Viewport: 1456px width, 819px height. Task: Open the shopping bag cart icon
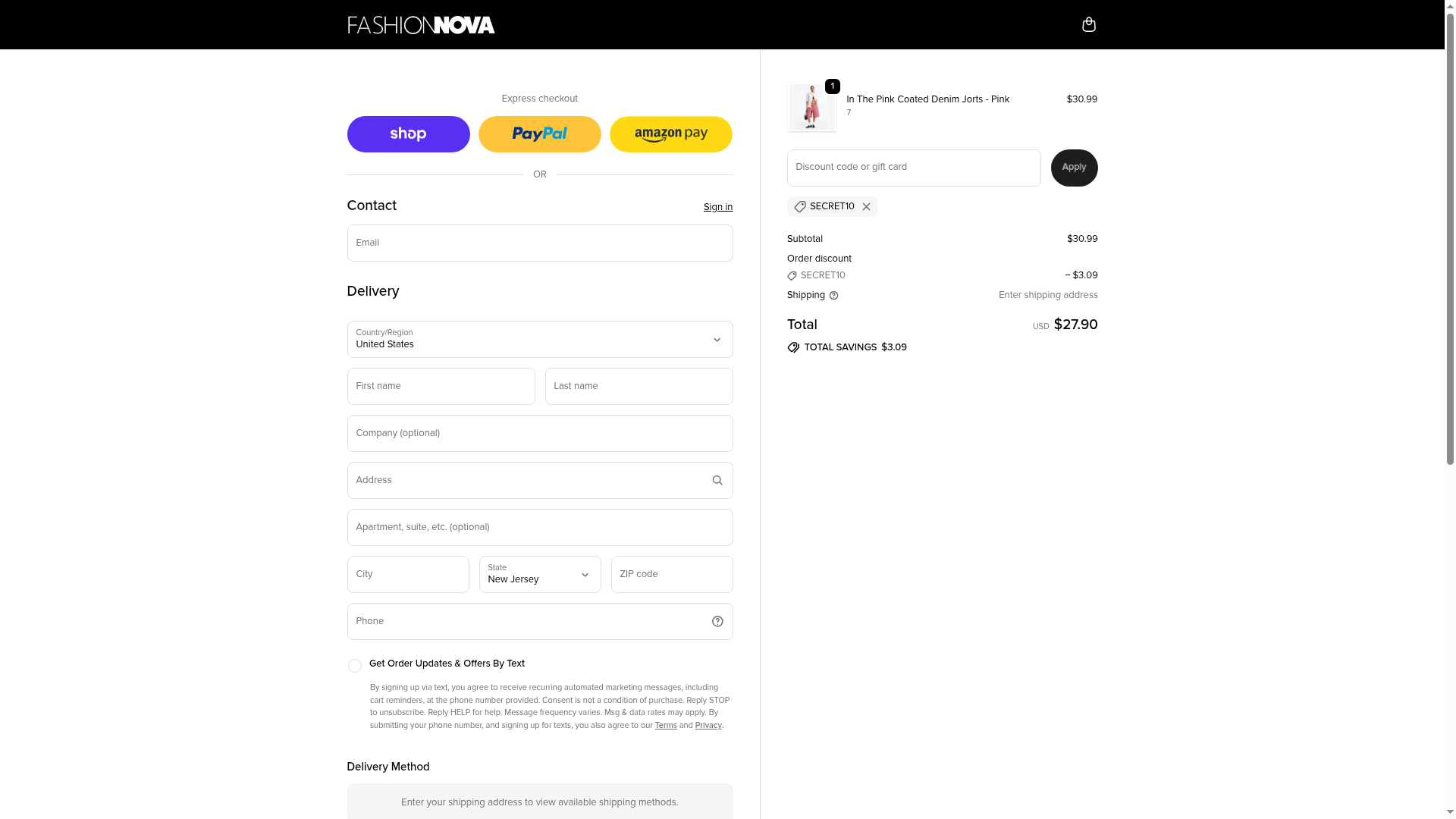pyautogui.click(x=1088, y=25)
